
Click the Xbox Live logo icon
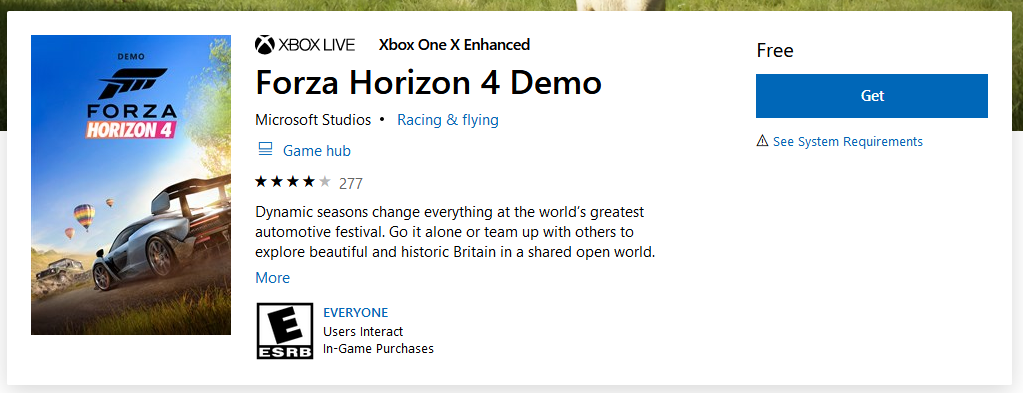coord(265,45)
